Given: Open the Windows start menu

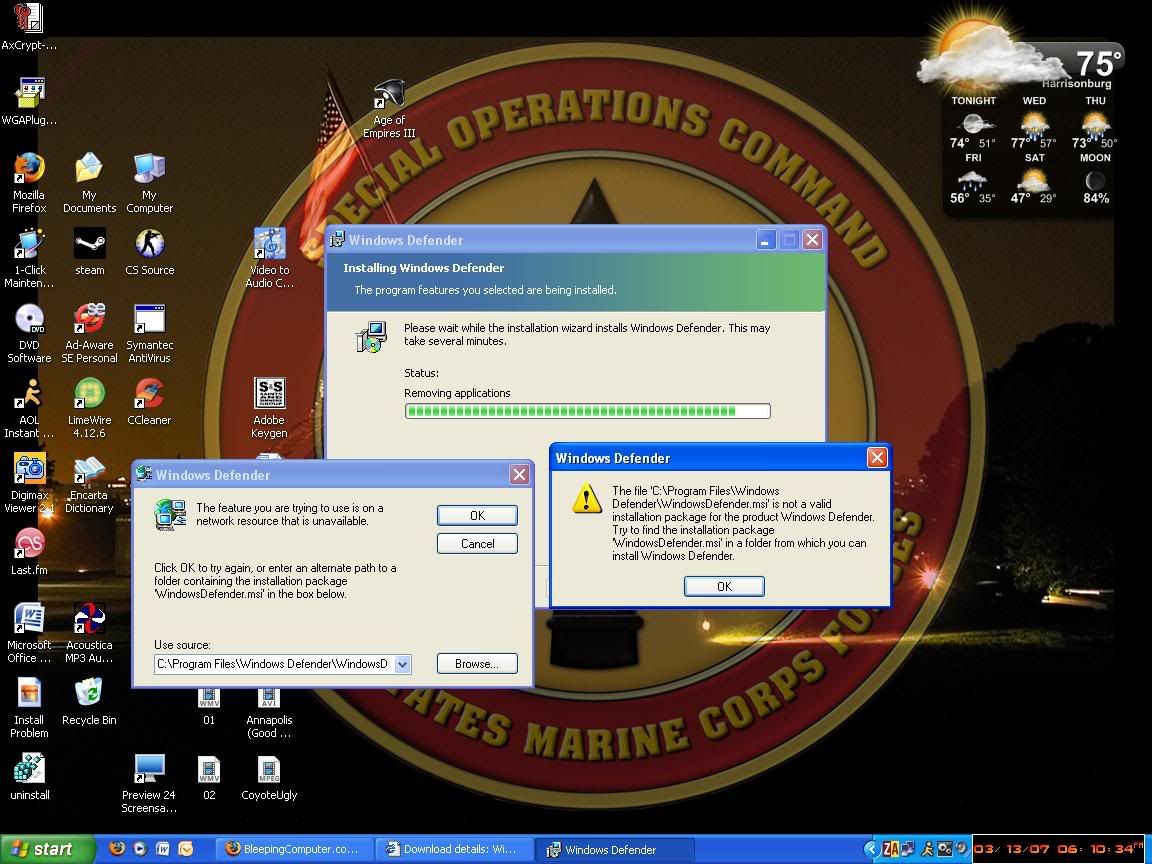Looking at the screenshot, I should click(x=47, y=849).
